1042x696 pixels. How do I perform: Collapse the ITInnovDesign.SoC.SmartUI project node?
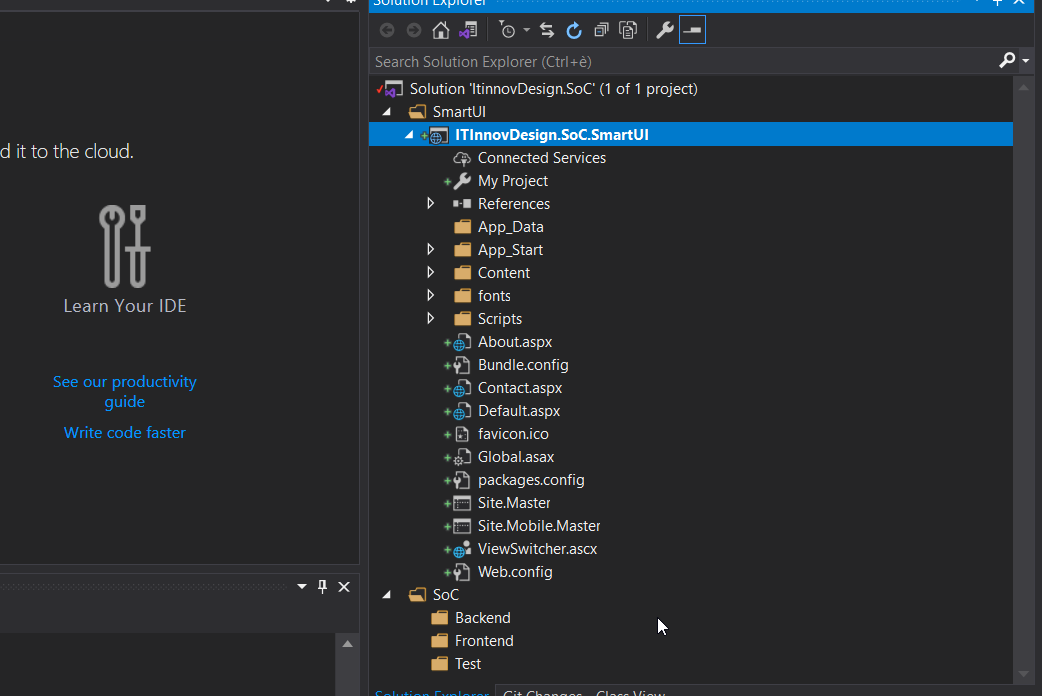(x=409, y=135)
